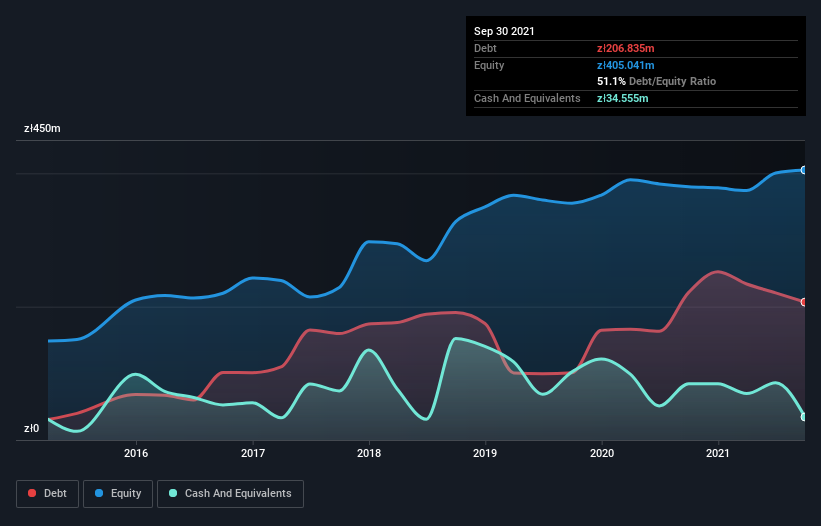The image size is (821, 526).
Task: Click the 2018 x-axis label
Action: 369,453
